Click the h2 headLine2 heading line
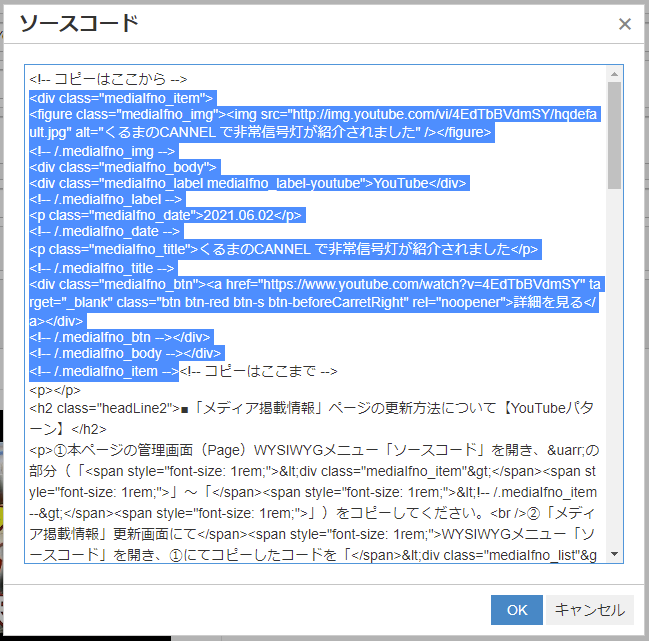649x641 pixels. pyautogui.click(x=300, y=408)
